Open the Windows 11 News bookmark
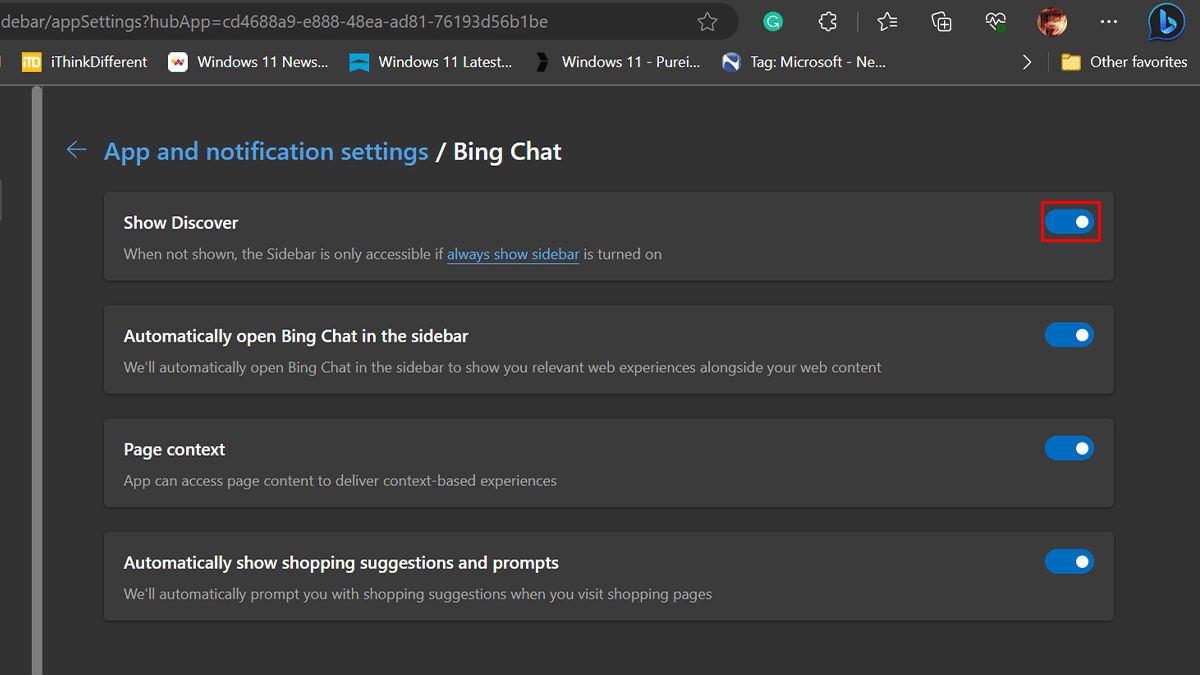This screenshot has height=675, width=1200. 249,62
